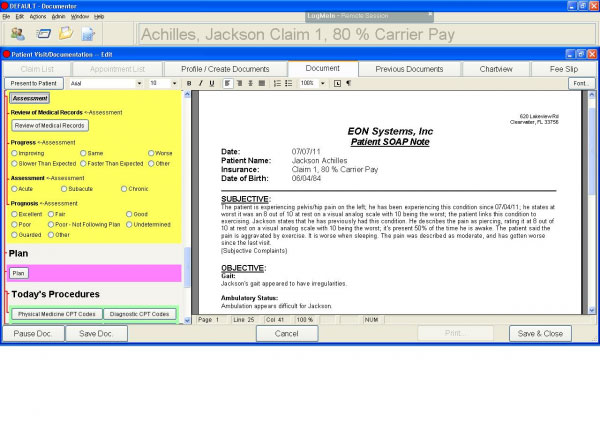The height and width of the screenshot is (439, 600).
Task: Select Improving progress radio button
Action: coord(13,153)
